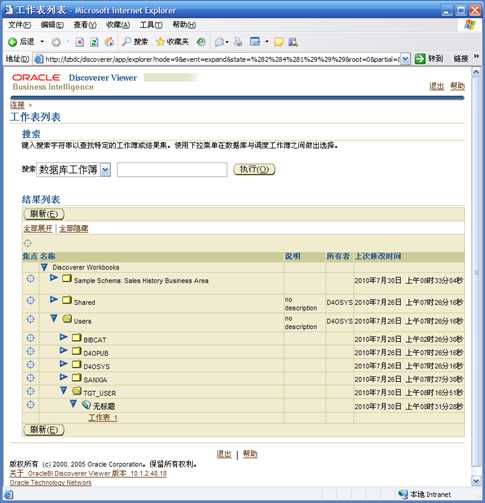
Task: Click the top 刷新(E) button
Action: (44, 214)
